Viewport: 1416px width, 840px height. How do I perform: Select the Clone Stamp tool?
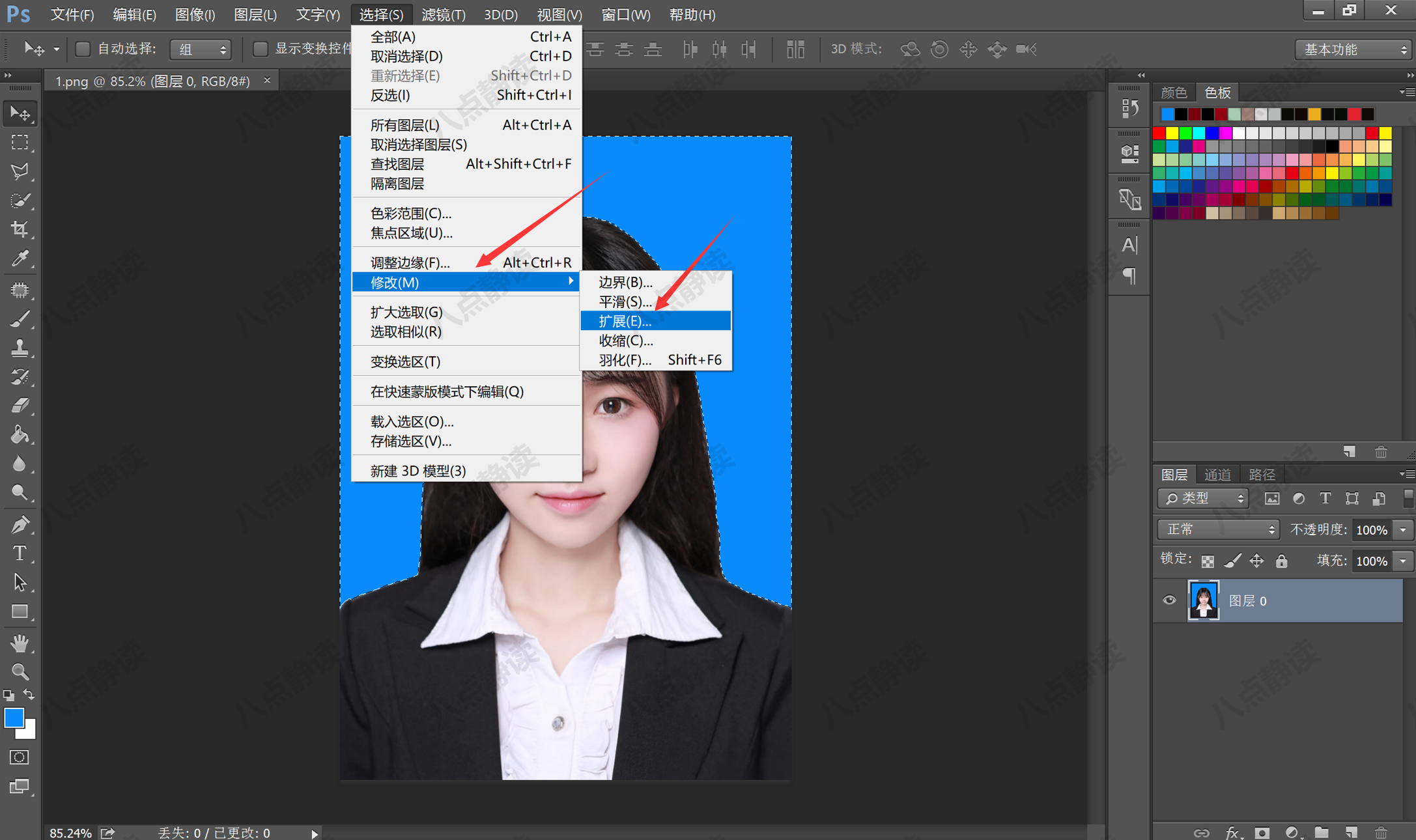point(20,347)
